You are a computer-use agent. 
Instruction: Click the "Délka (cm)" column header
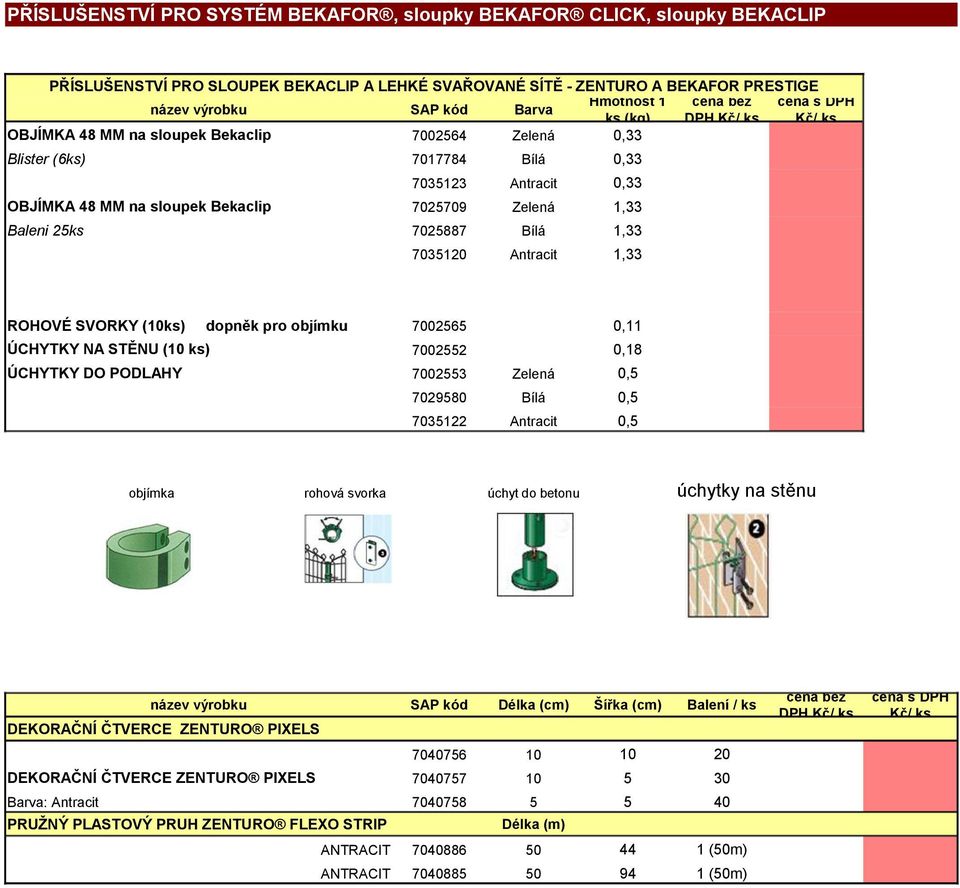click(533, 705)
